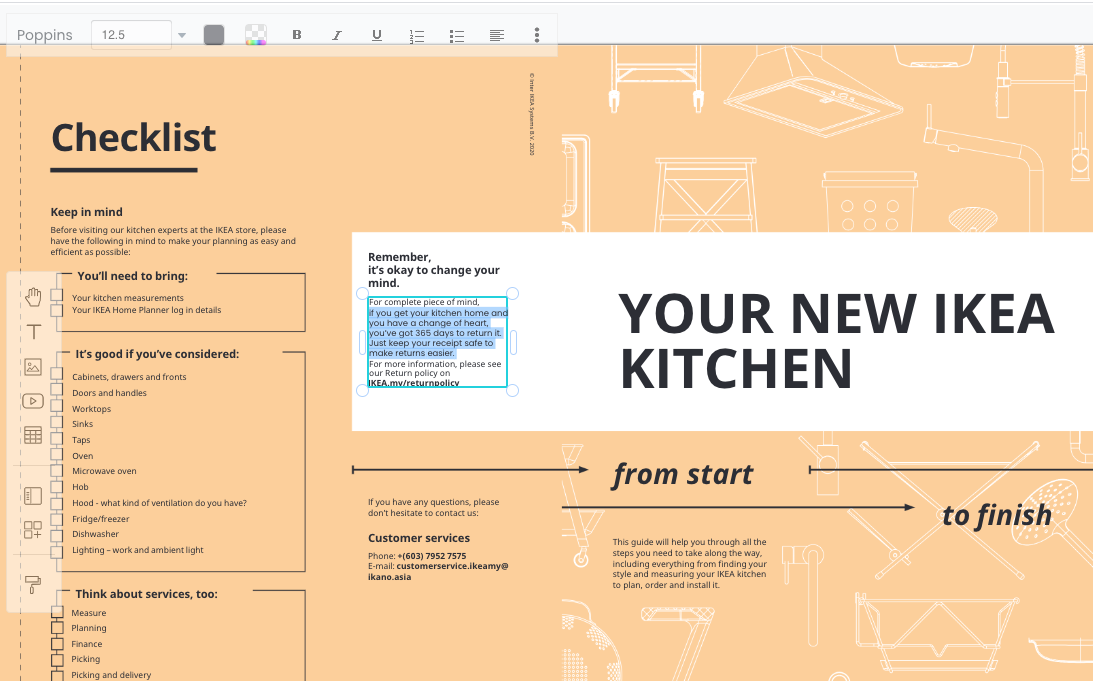Expand the text alignment options
1093x681 pixels.
pos(497,35)
